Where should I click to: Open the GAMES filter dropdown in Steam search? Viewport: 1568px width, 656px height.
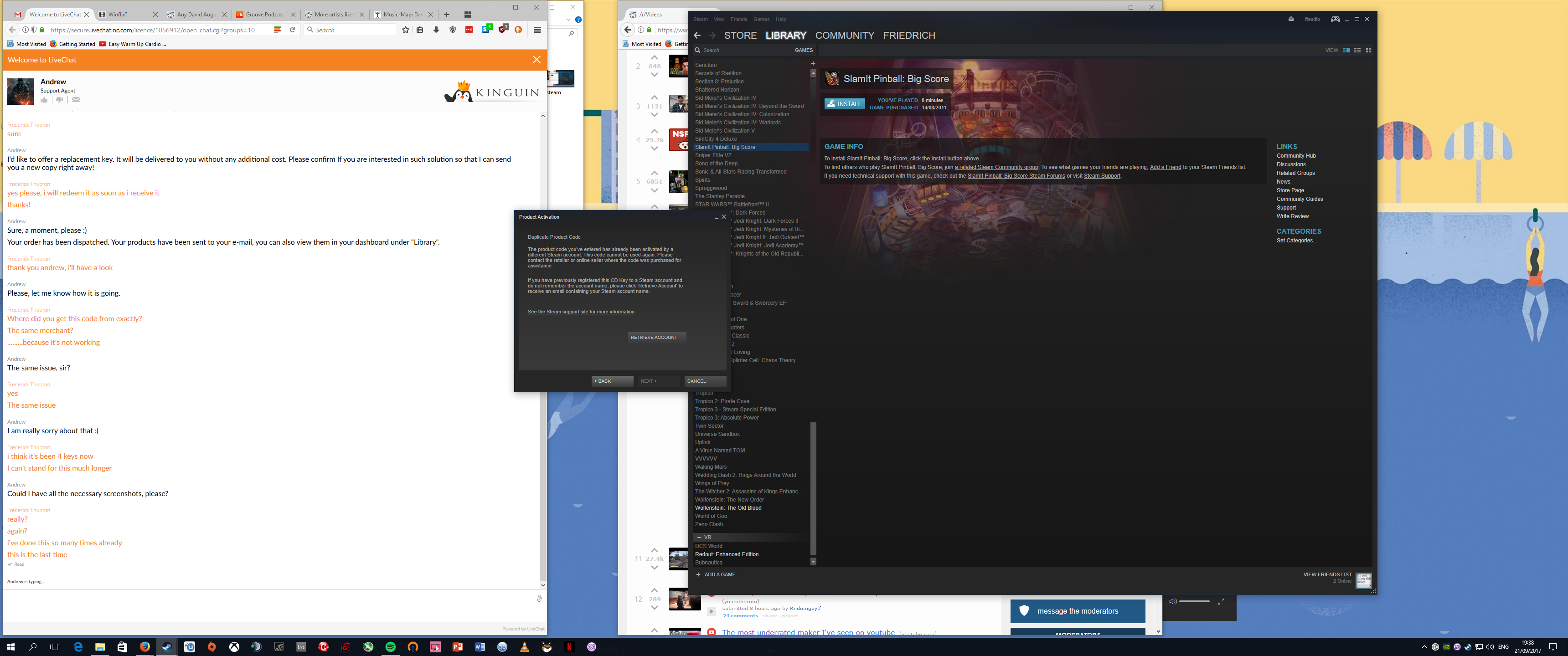tap(804, 50)
